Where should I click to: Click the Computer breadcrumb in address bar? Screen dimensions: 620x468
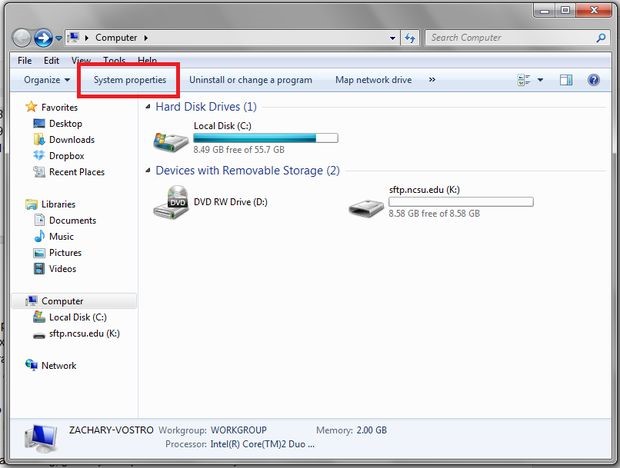pyautogui.click(x=116, y=38)
